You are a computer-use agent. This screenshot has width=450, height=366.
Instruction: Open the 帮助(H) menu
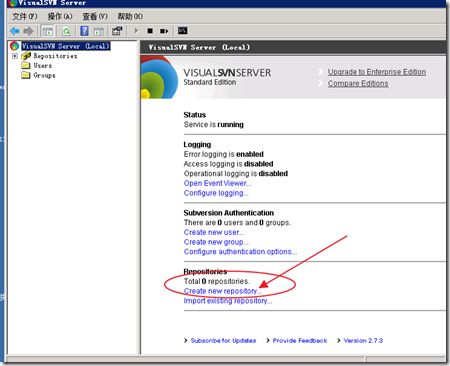(x=130, y=16)
